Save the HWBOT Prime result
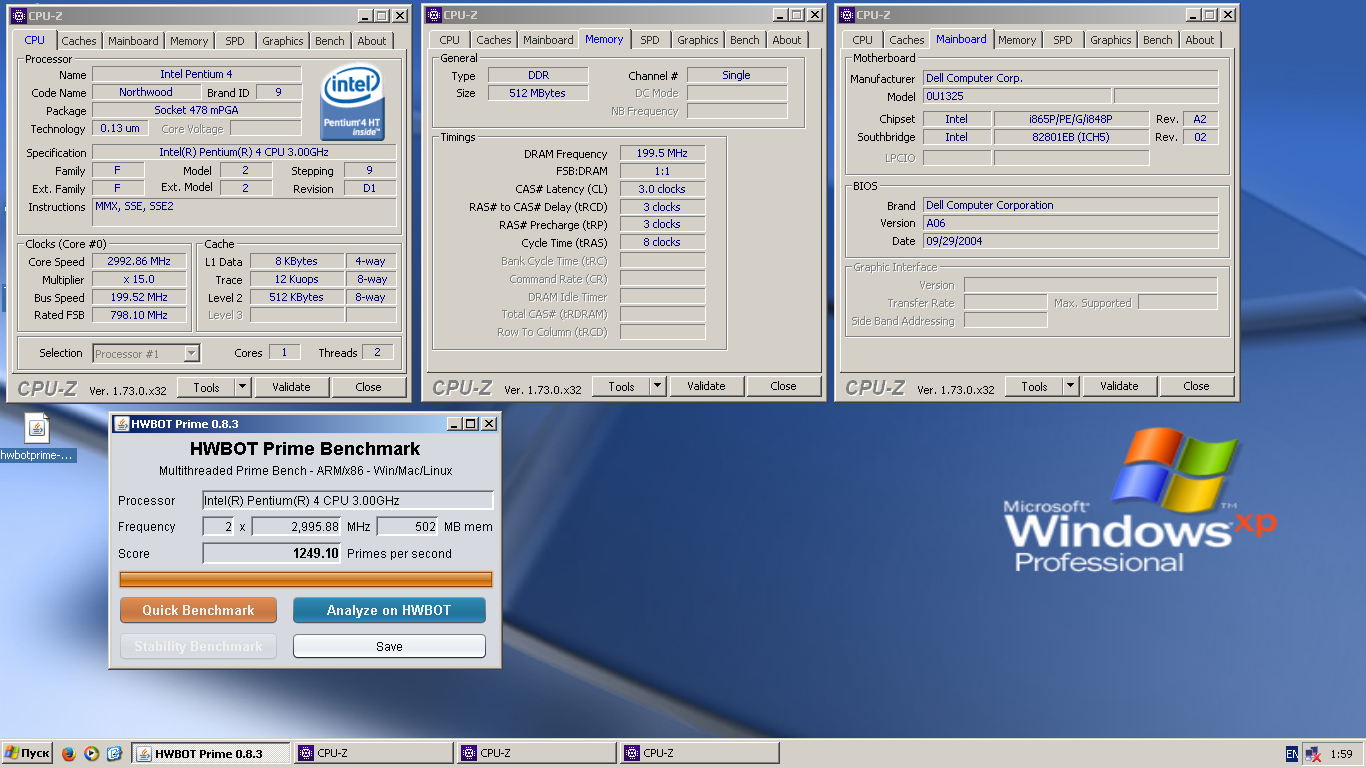 pyautogui.click(x=389, y=646)
